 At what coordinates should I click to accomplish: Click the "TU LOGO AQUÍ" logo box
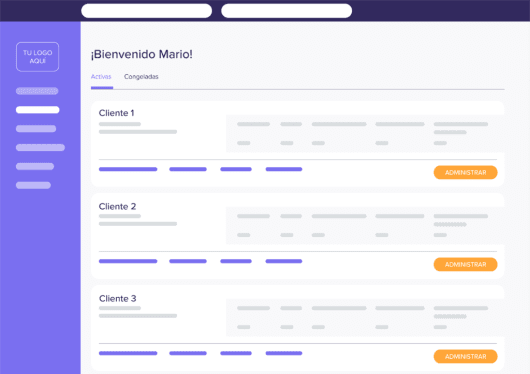click(38, 57)
